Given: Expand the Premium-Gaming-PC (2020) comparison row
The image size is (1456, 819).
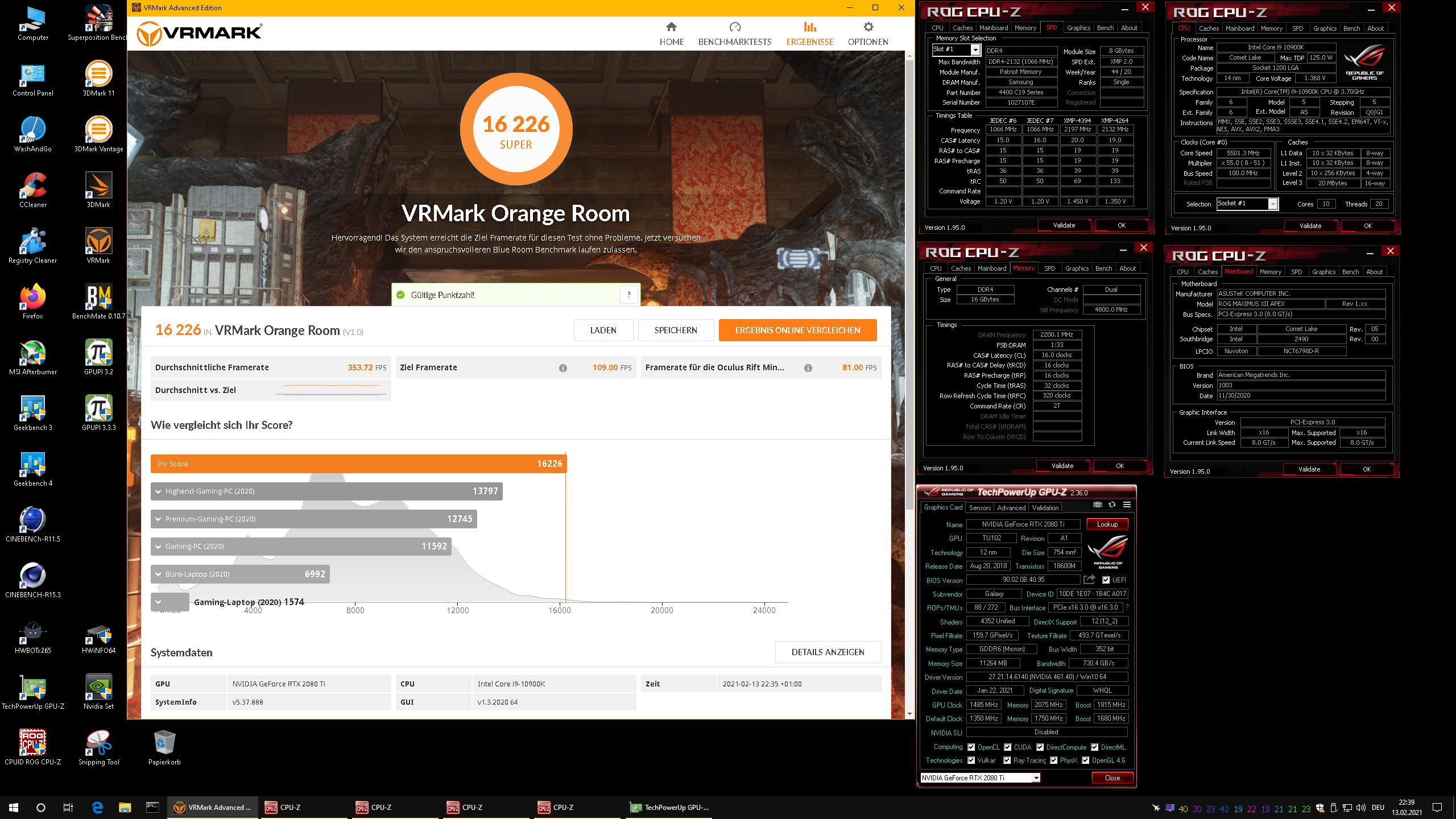Looking at the screenshot, I should click(314, 519).
